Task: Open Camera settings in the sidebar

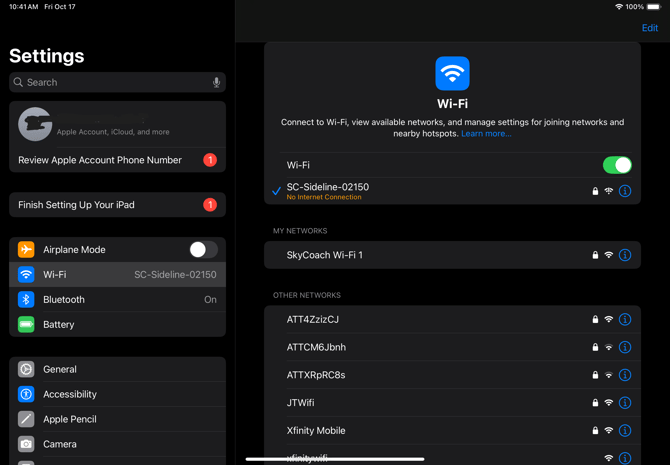Action: point(118,444)
